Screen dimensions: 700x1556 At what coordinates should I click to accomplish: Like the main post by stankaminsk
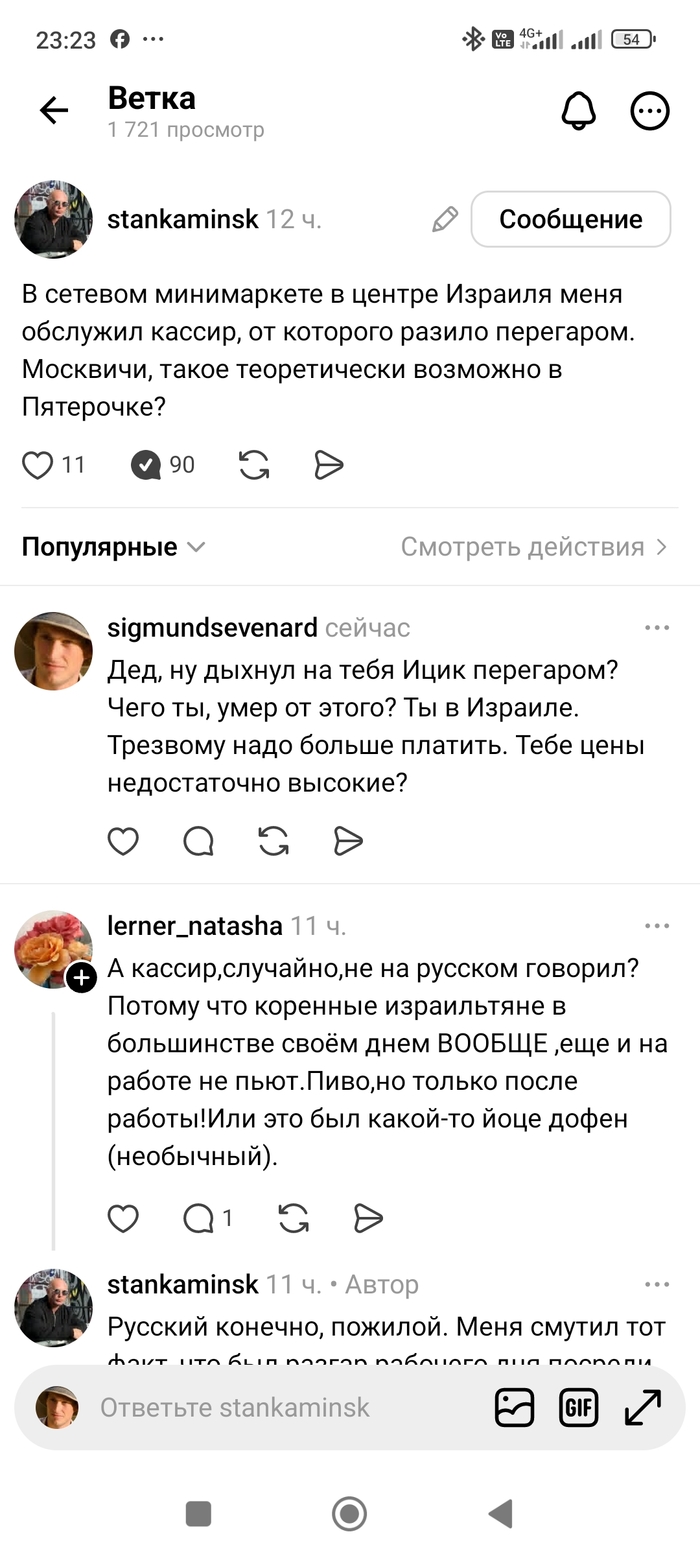[38, 465]
